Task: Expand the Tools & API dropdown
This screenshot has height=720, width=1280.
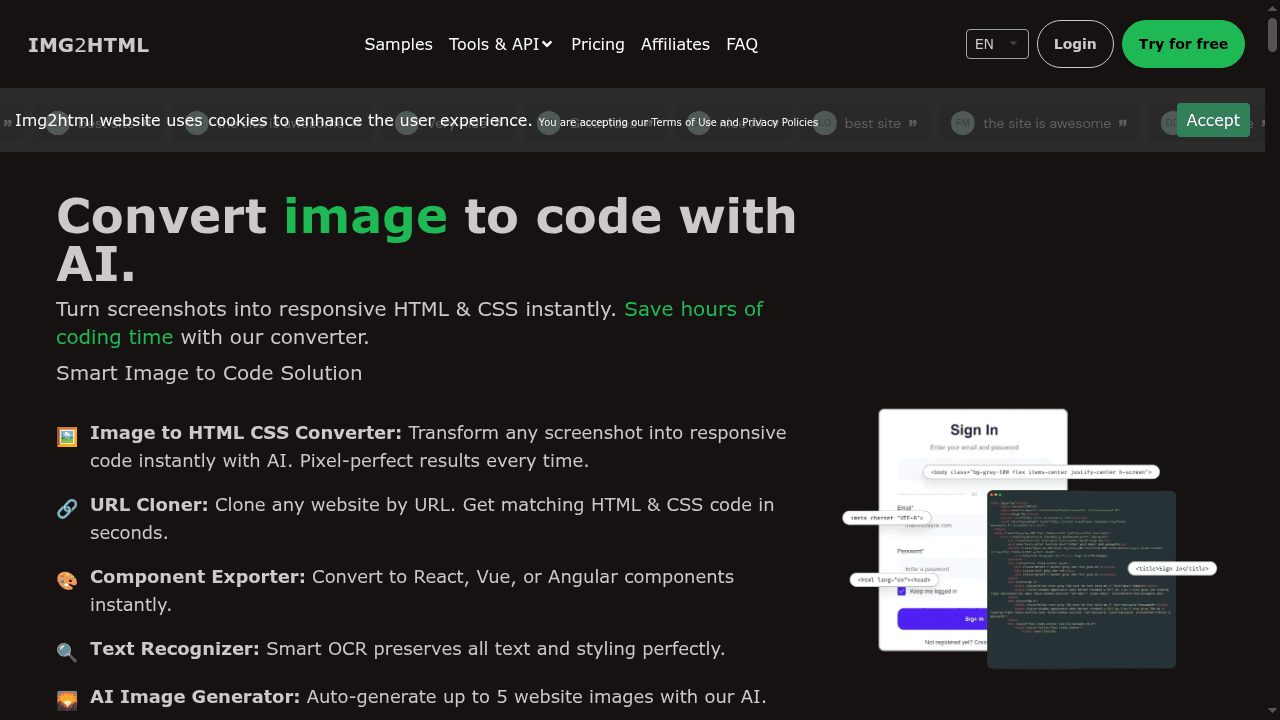Action: (501, 44)
